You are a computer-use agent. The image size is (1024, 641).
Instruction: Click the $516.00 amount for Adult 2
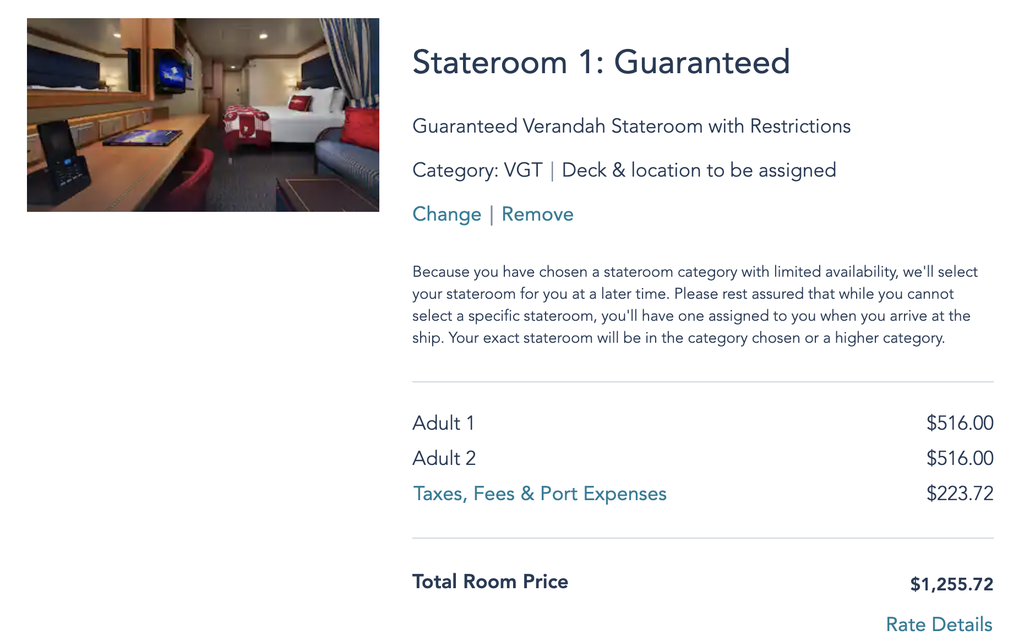[959, 458]
